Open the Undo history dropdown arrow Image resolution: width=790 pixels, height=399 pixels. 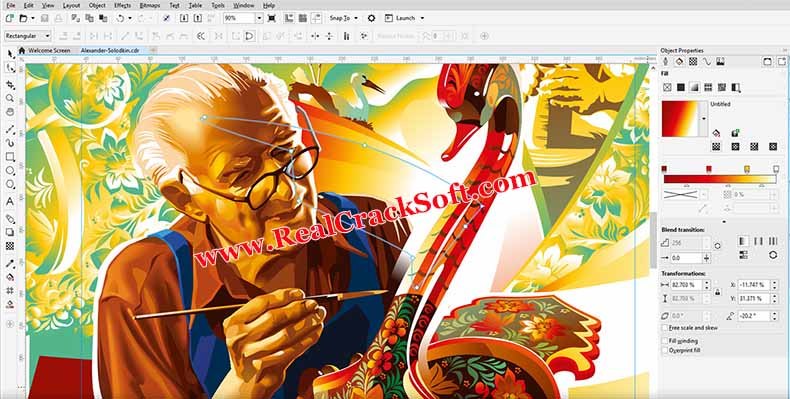(x=130, y=18)
